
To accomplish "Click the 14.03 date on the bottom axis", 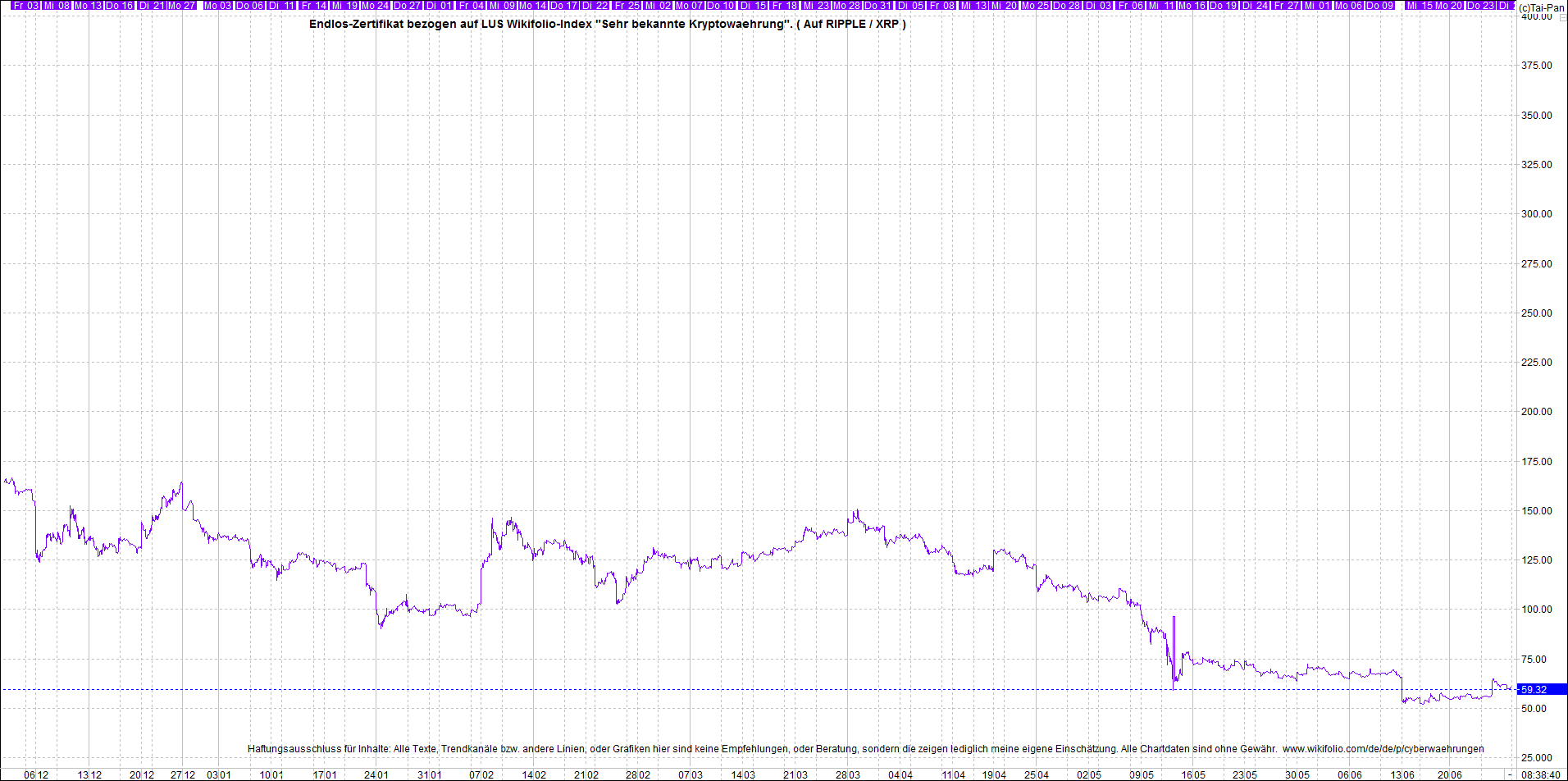I will [743, 775].
